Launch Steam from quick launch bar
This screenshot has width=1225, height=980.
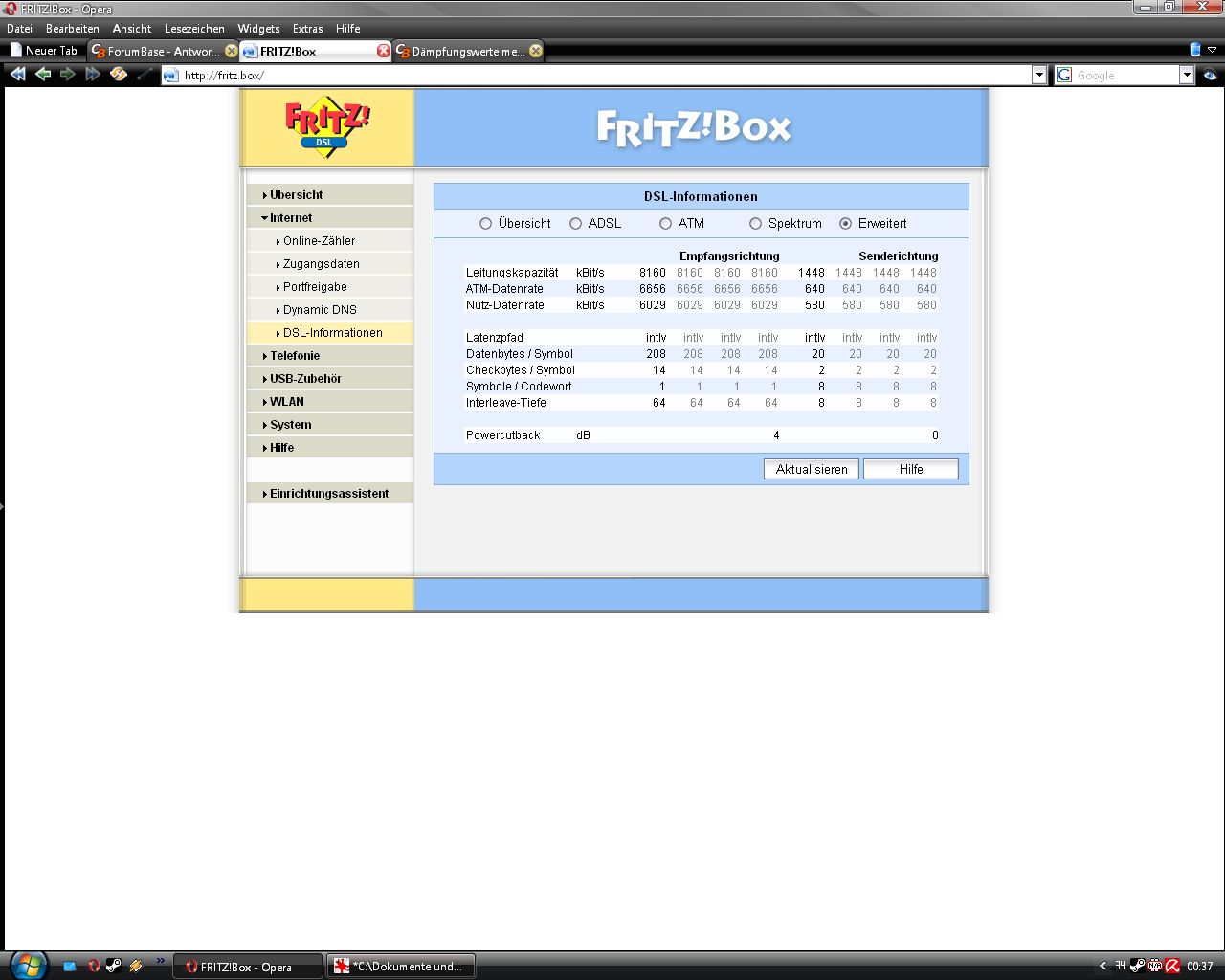(113, 967)
